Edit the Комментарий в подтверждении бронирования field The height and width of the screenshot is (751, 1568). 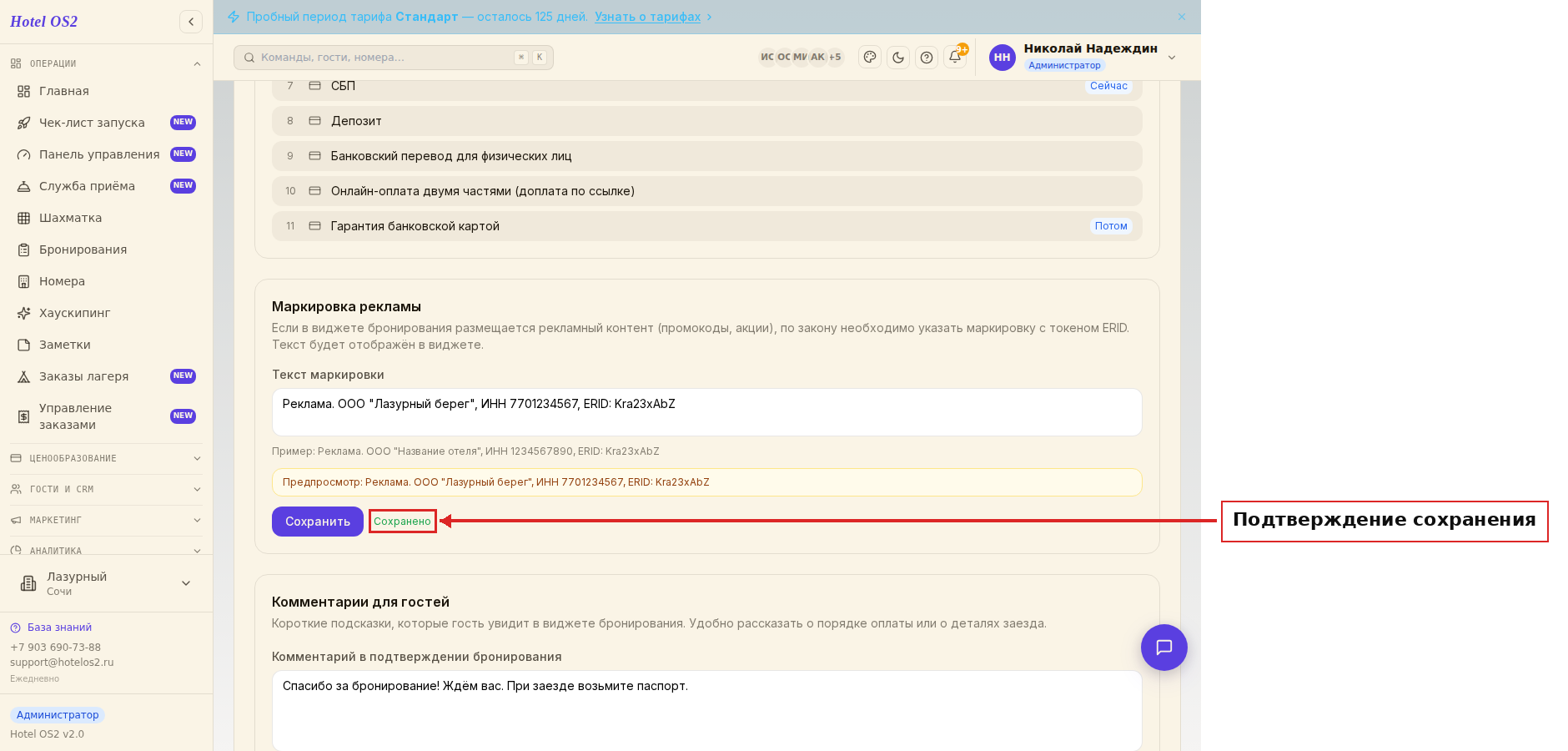tap(707, 710)
